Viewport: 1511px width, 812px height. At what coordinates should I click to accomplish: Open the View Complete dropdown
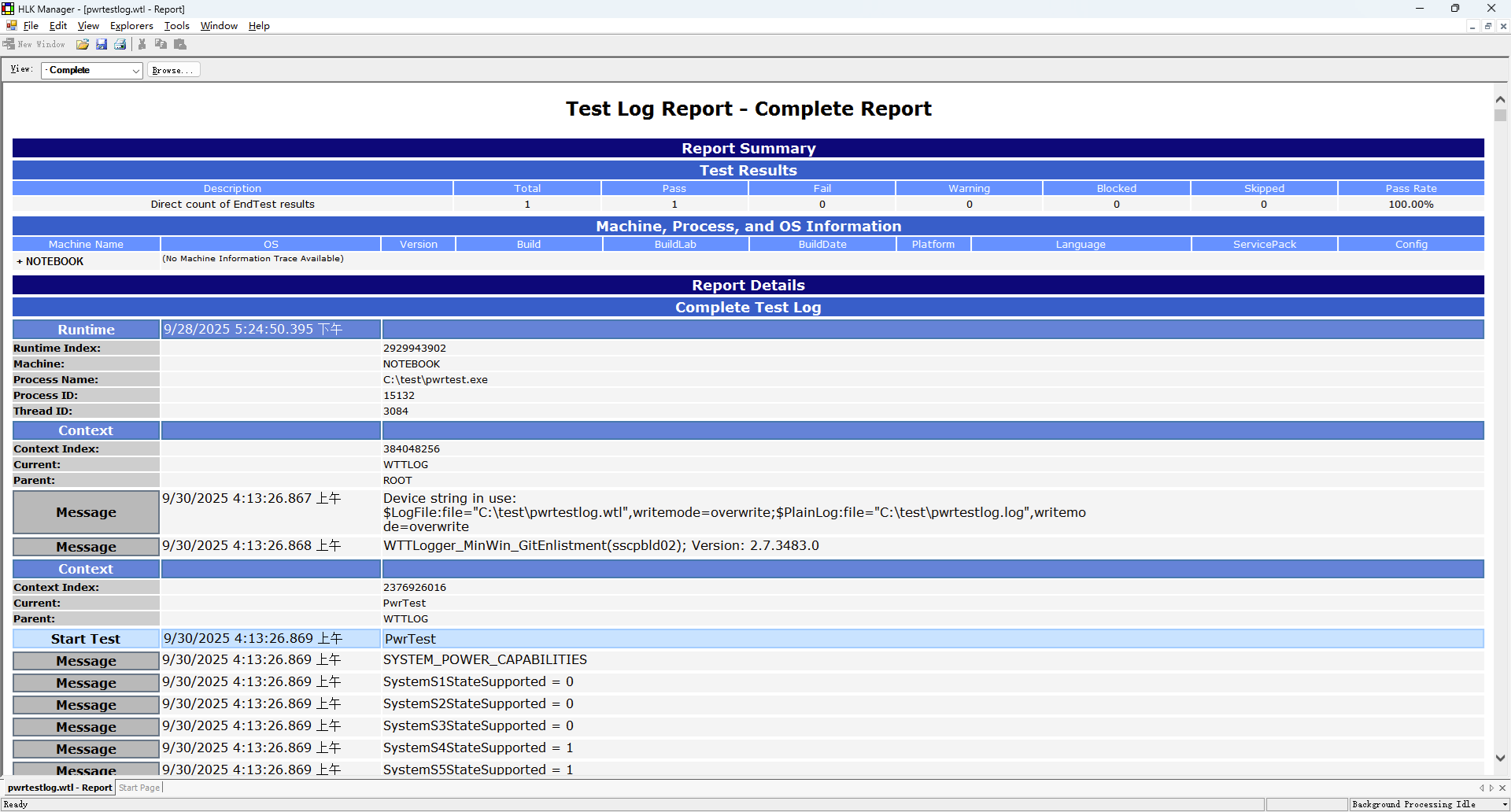[x=135, y=71]
